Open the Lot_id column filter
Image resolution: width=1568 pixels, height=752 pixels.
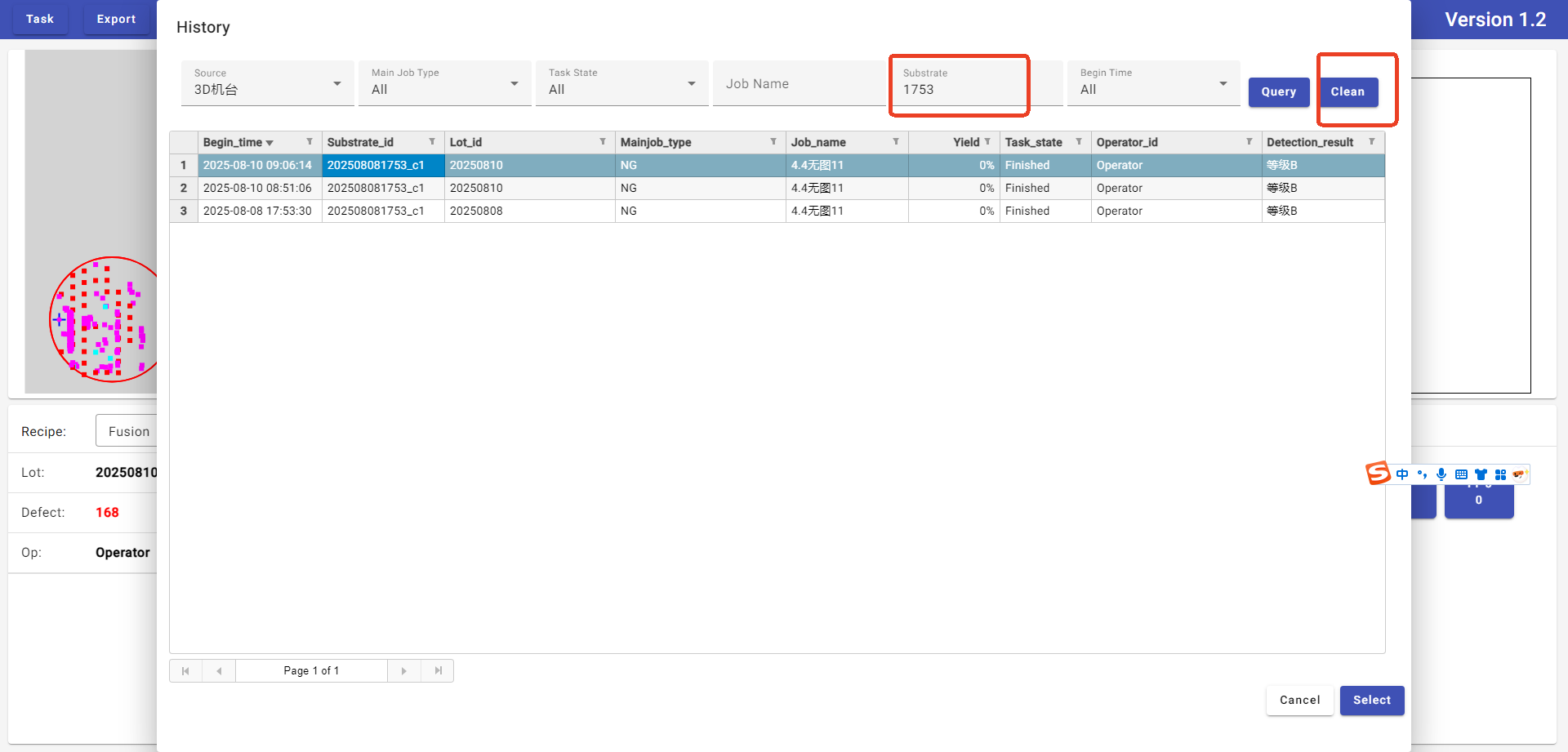click(x=603, y=142)
